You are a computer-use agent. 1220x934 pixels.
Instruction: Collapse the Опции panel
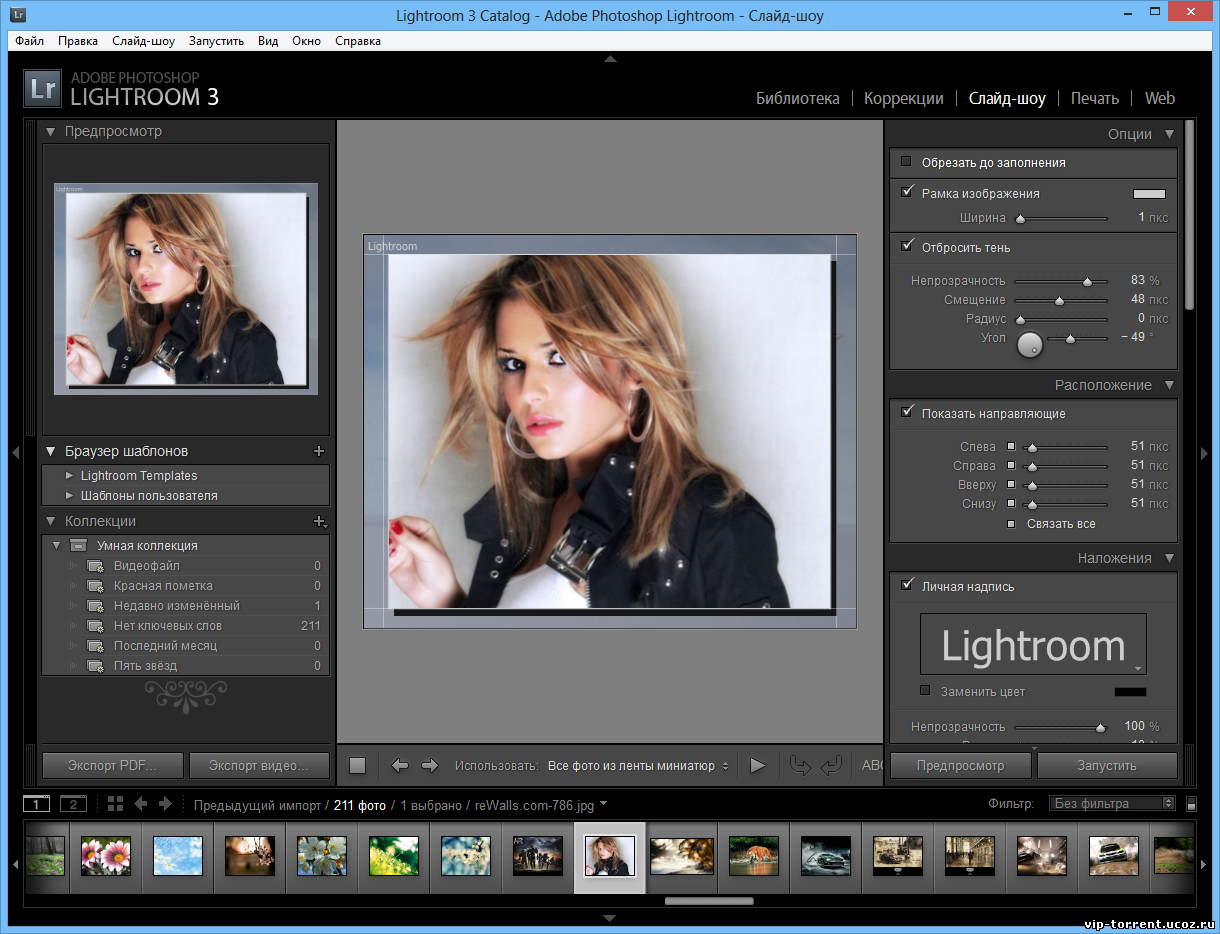1169,134
